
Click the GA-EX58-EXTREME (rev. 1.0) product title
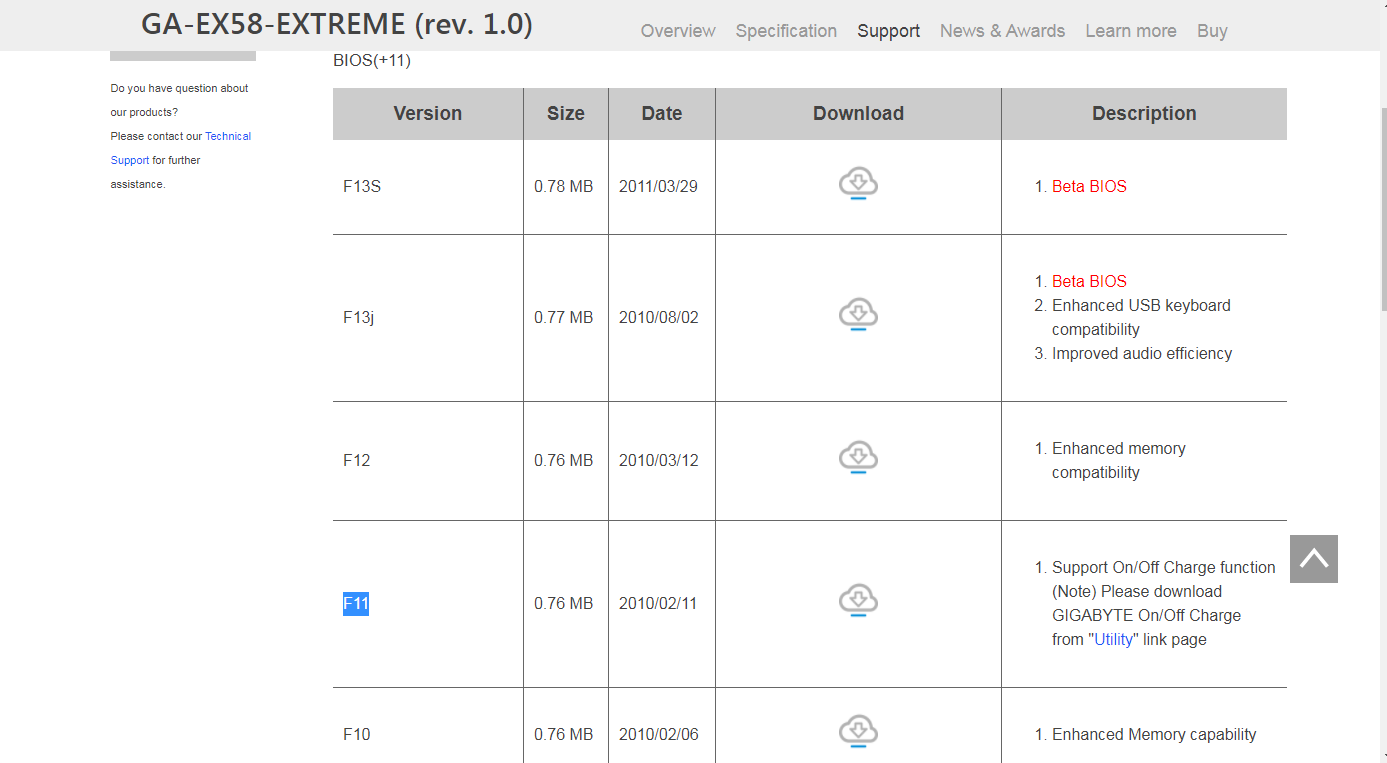pyautogui.click(x=337, y=24)
